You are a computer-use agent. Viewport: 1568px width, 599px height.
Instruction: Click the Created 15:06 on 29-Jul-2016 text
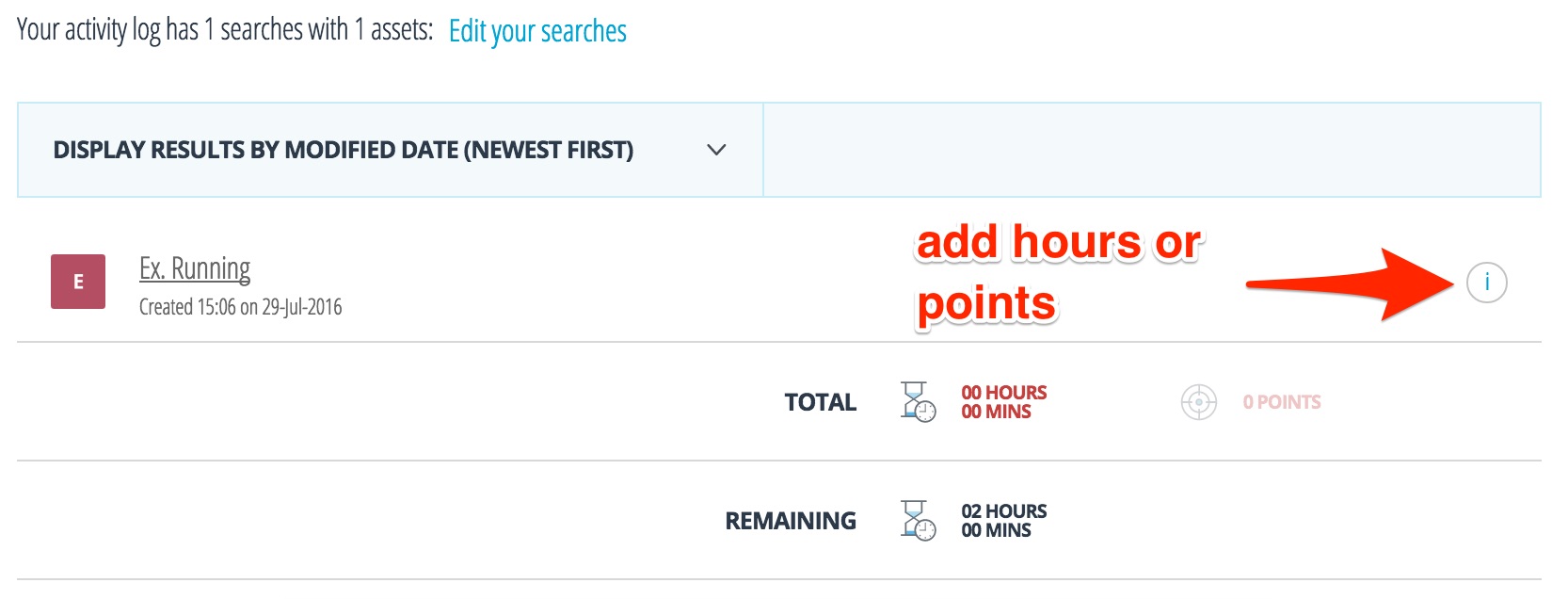240,307
